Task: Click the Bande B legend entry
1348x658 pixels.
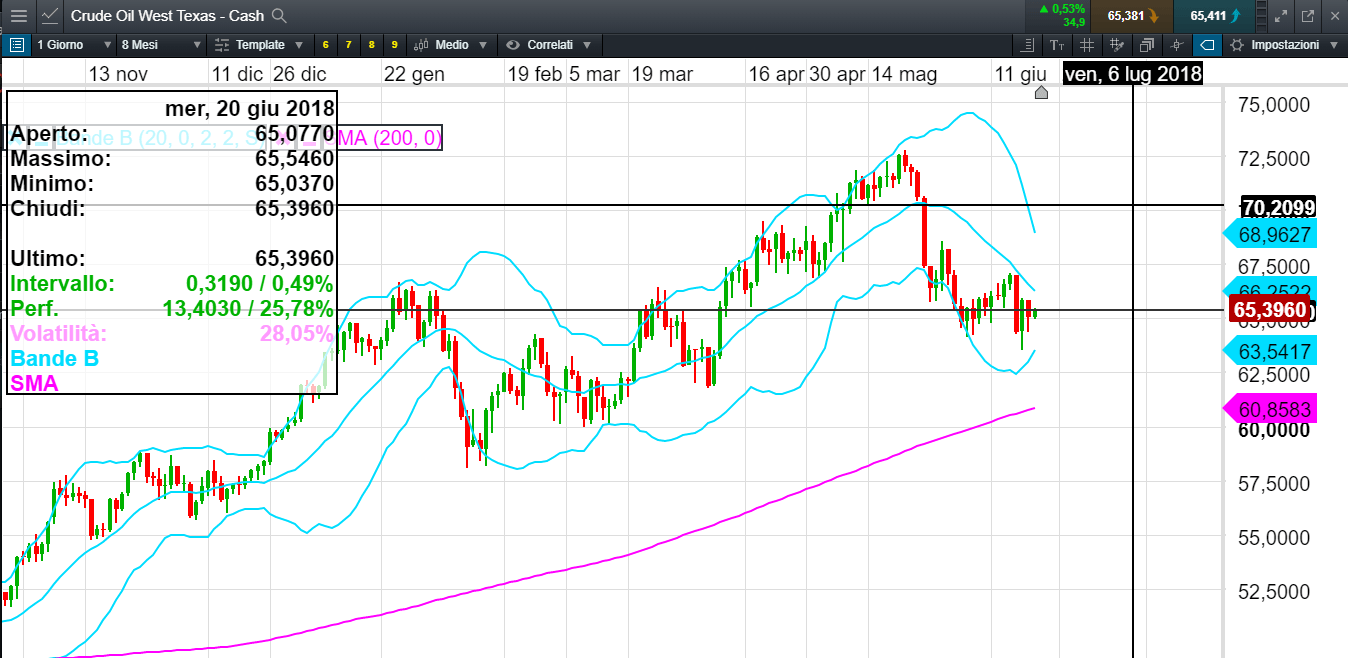Action: point(55,358)
